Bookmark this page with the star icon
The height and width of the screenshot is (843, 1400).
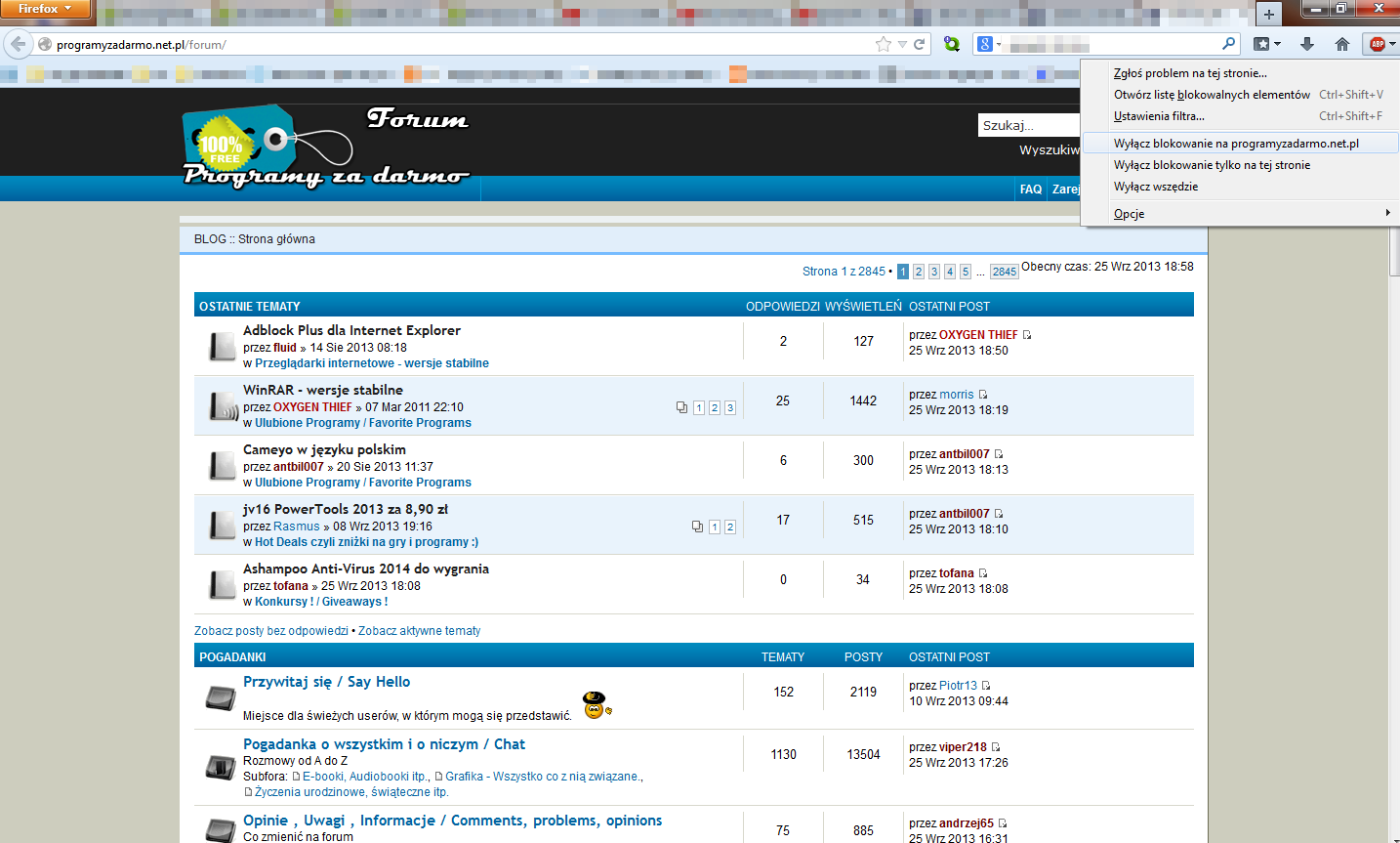point(884,44)
